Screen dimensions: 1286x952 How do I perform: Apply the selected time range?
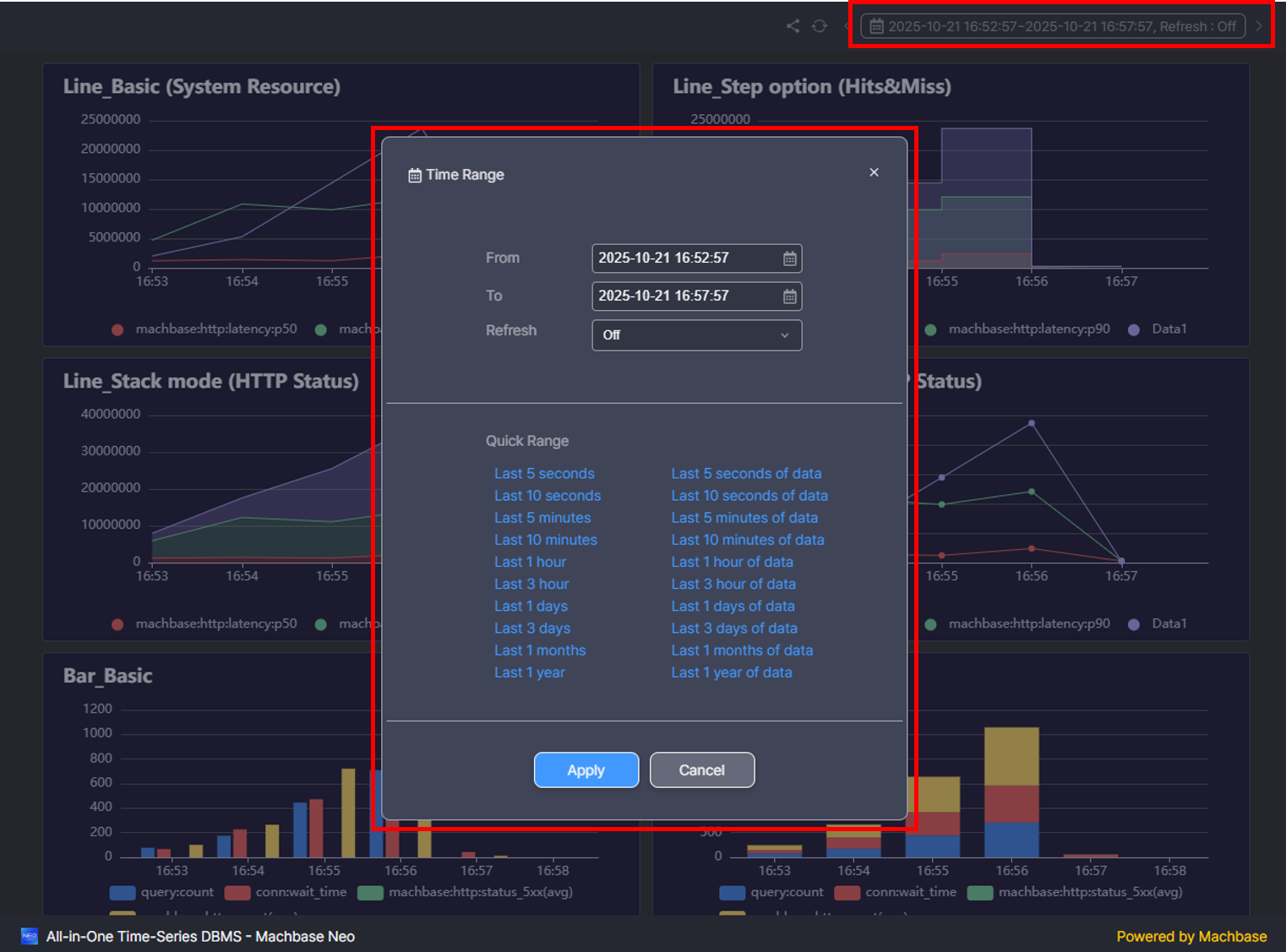[586, 770]
